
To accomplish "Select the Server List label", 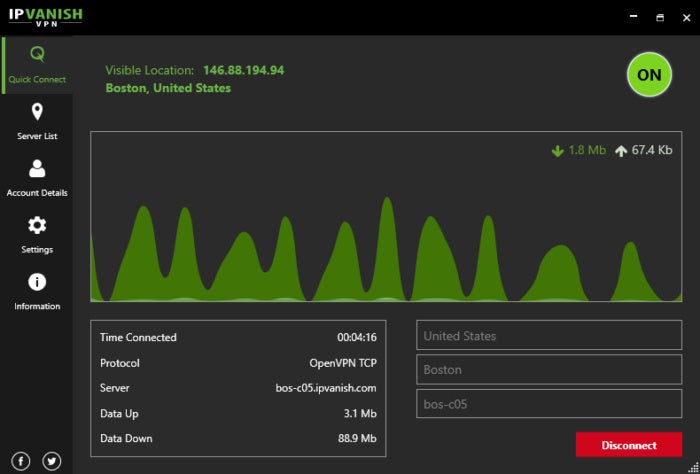I will (37, 136).
